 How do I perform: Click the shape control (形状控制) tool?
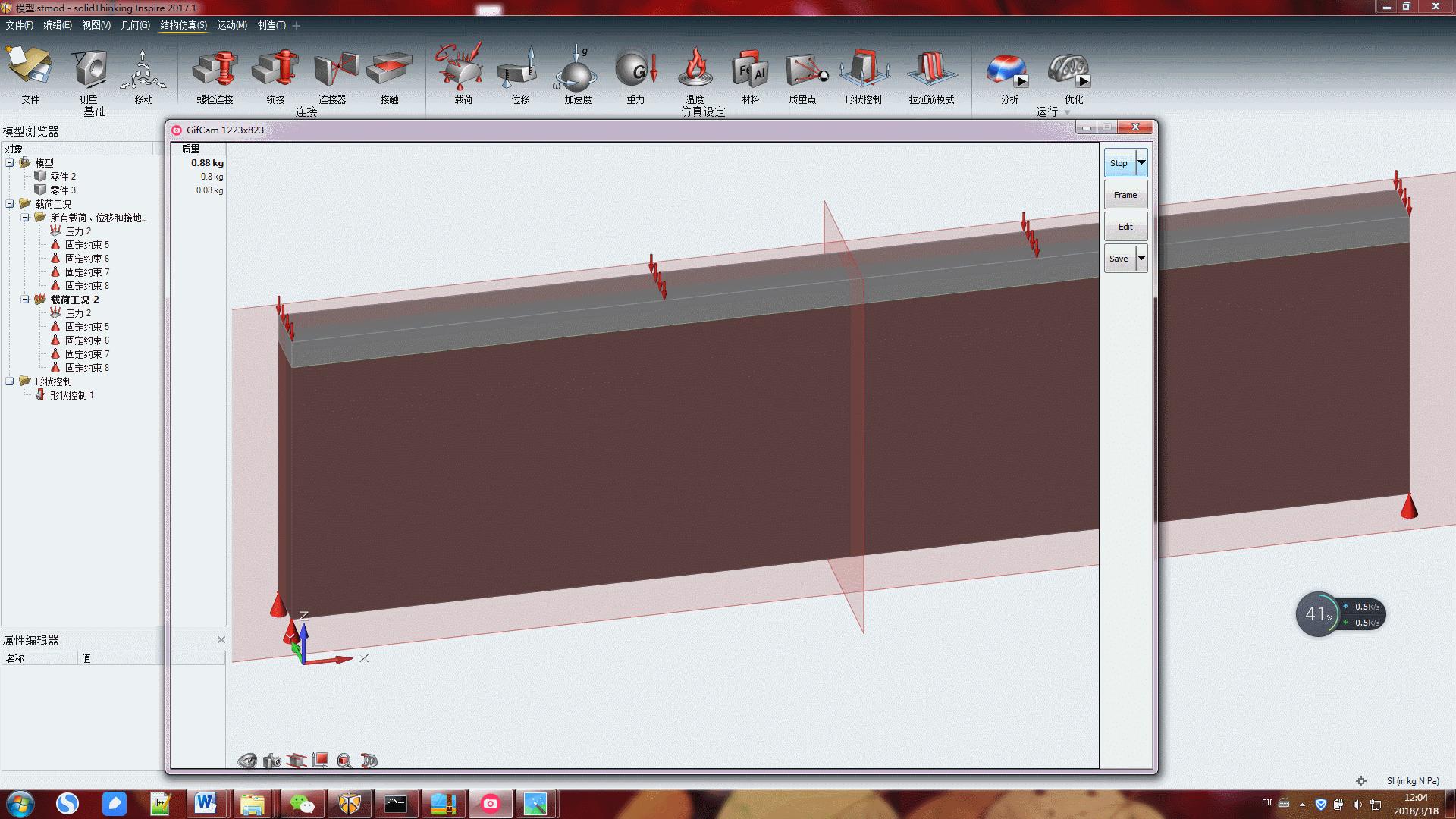(863, 70)
